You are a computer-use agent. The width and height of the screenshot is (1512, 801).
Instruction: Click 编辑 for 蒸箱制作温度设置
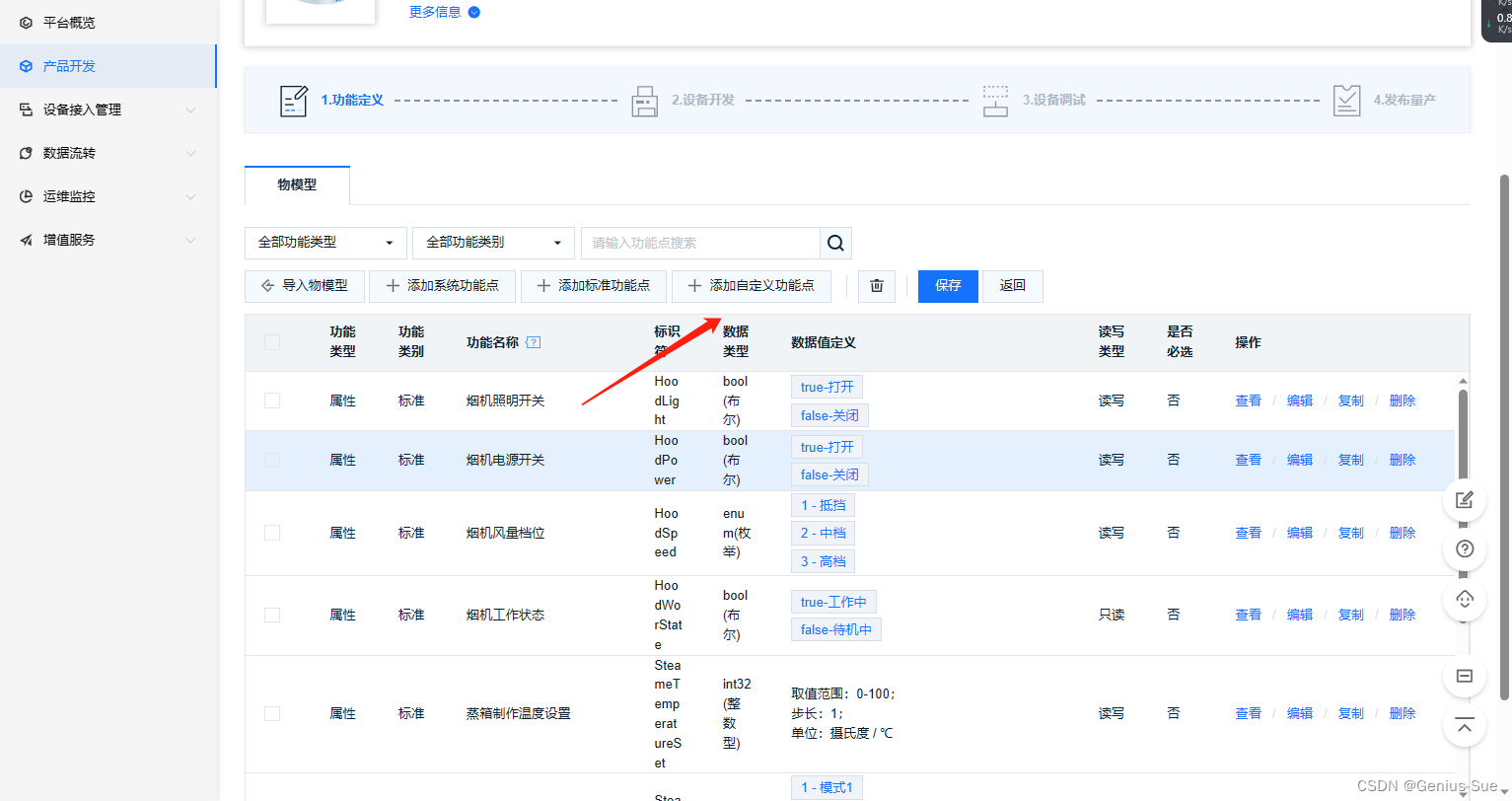(x=1300, y=713)
